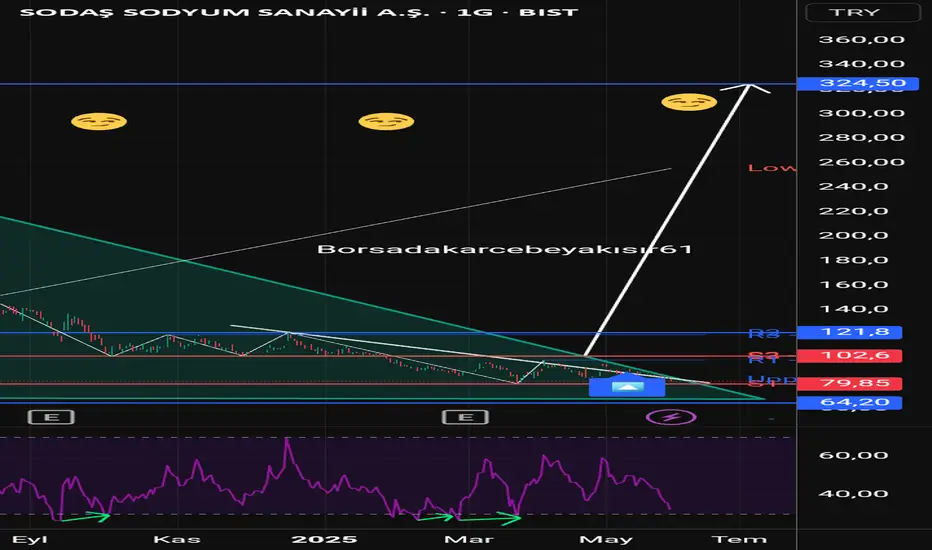Select the smirk emoji furthest left on chart
The image size is (932, 550).
[x=99, y=121]
